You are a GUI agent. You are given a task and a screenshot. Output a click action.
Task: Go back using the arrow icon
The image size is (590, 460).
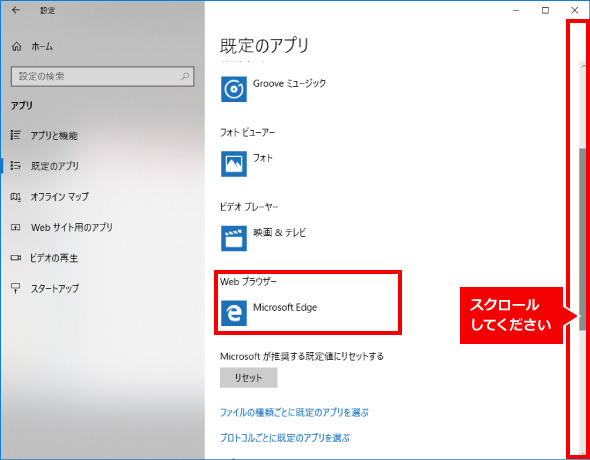tap(15, 10)
